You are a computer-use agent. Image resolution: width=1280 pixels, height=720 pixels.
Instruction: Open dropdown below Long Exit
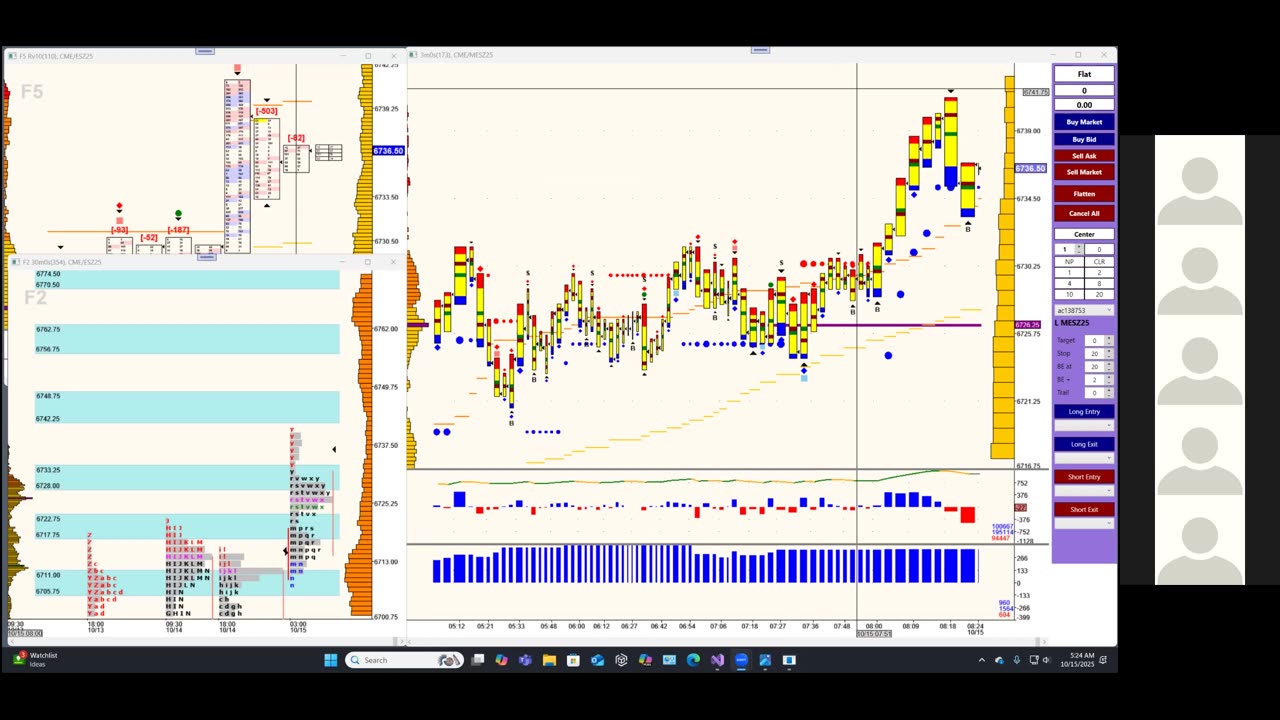point(1084,458)
